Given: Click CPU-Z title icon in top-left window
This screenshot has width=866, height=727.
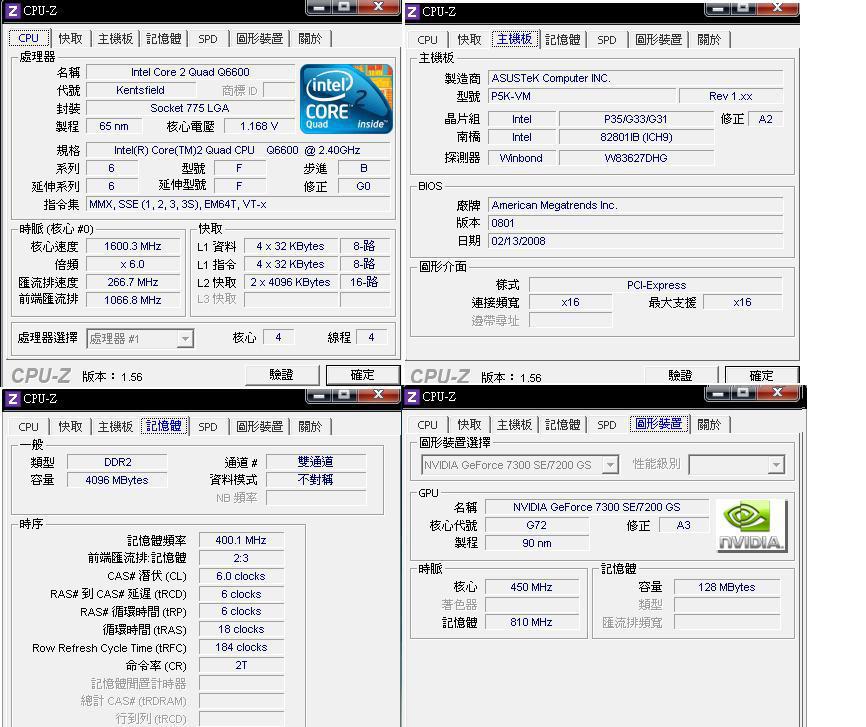Looking at the screenshot, I should point(12,10).
